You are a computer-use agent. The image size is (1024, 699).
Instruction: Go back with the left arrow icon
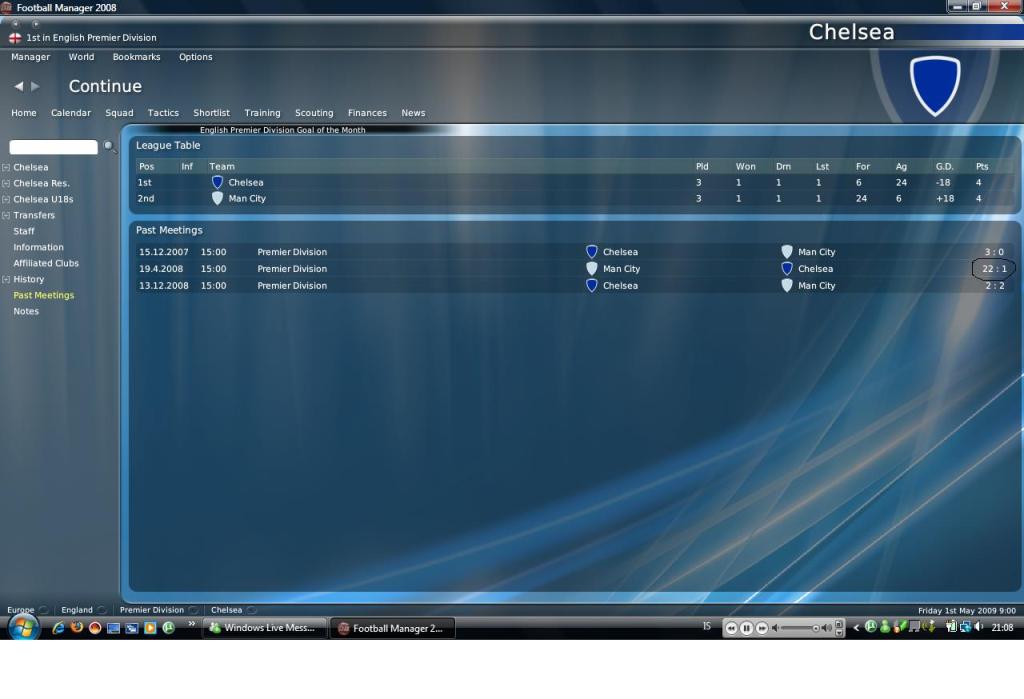pos(19,86)
